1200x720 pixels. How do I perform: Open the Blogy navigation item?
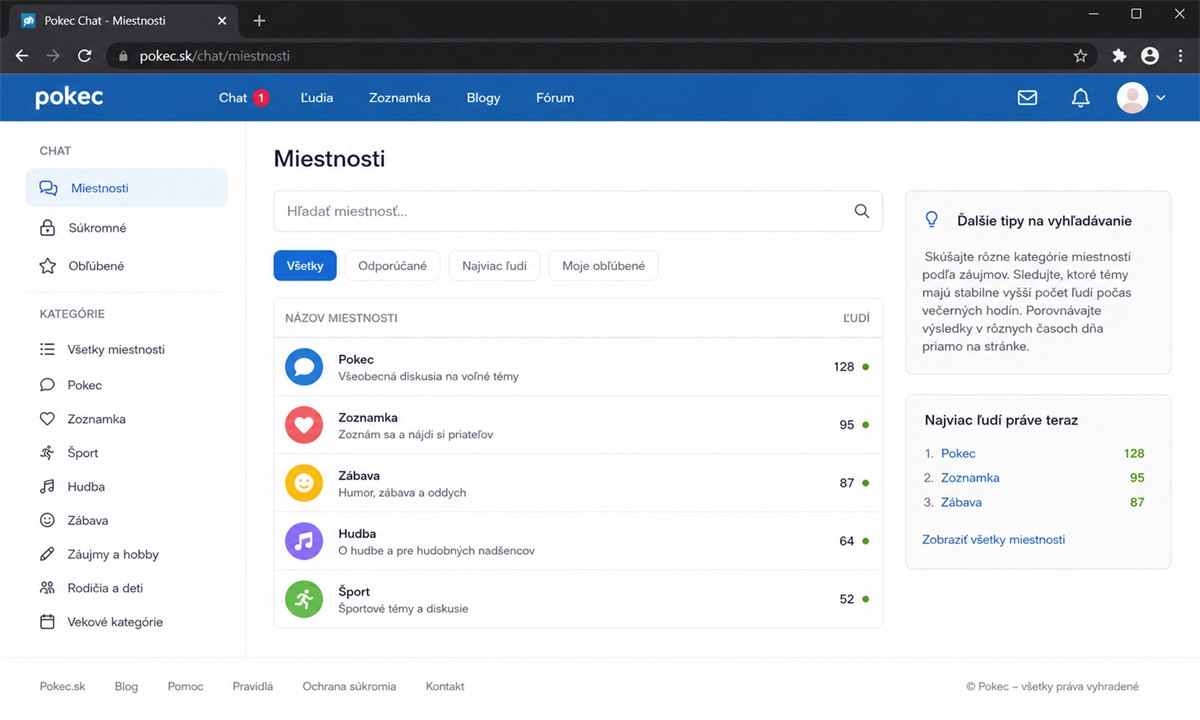click(483, 98)
